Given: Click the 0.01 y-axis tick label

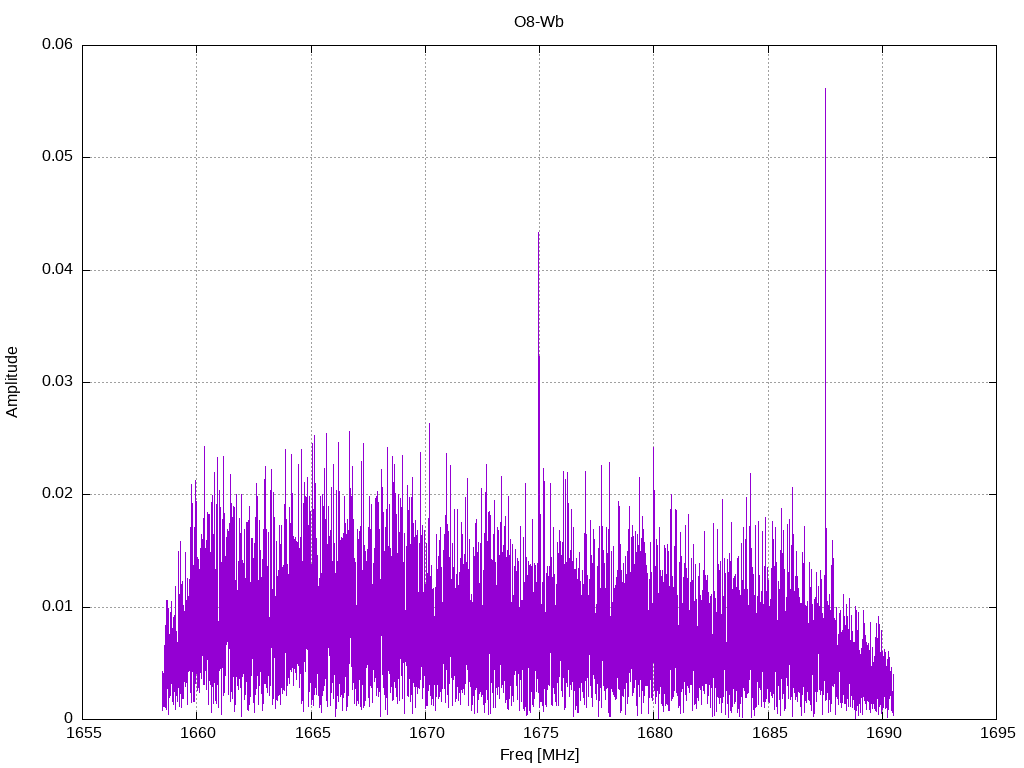Looking at the screenshot, I should point(57,607).
